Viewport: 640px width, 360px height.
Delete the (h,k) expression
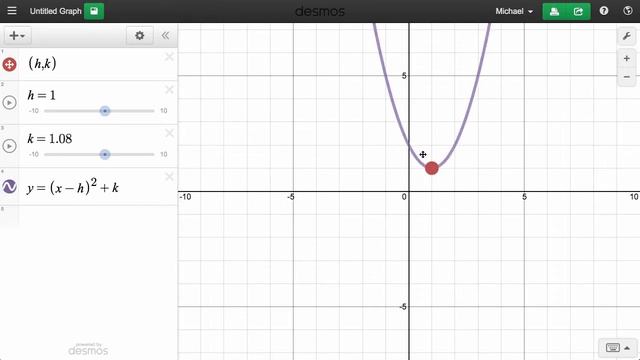[x=169, y=57]
